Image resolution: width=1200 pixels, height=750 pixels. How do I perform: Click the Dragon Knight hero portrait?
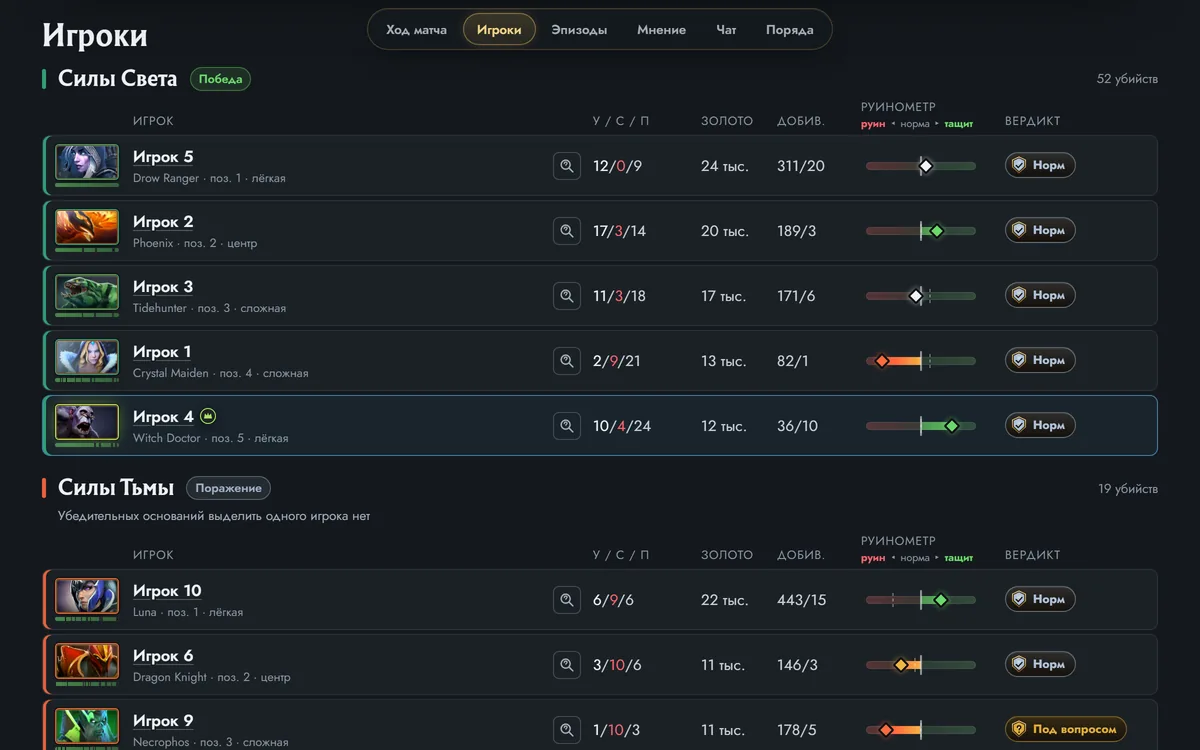[87, 661]
